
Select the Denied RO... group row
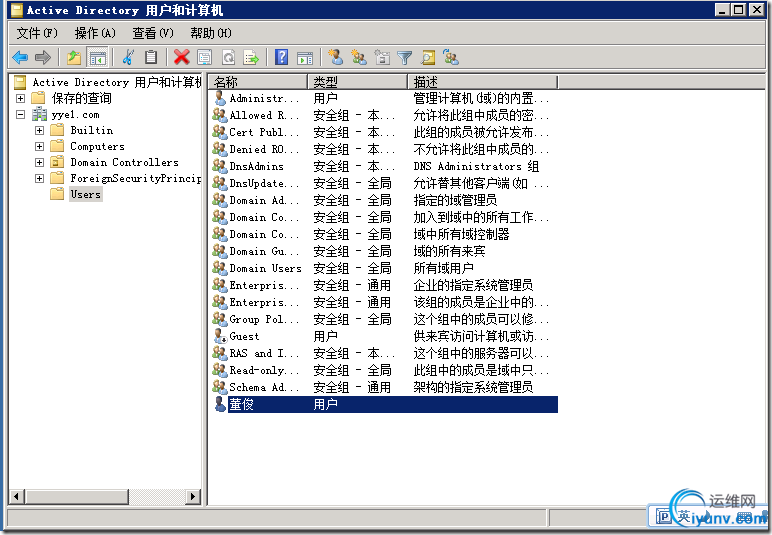(x=385, y=149)
